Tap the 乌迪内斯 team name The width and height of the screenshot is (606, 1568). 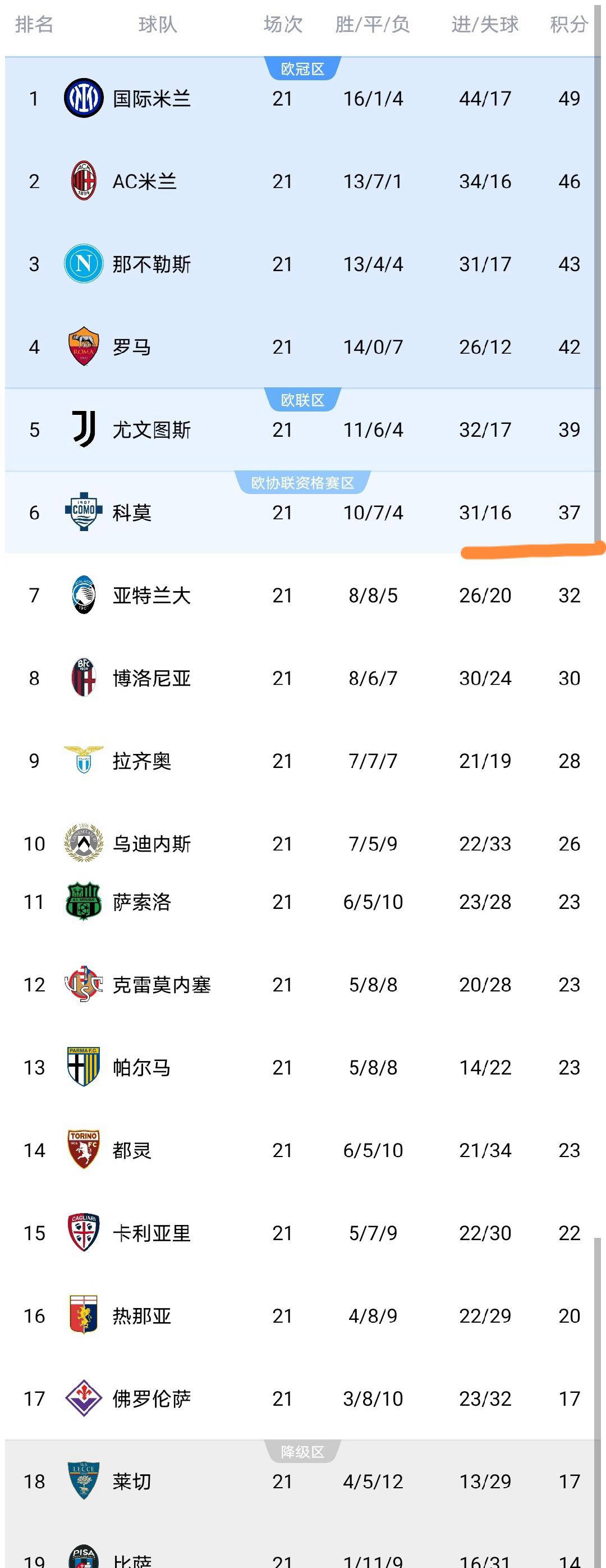click(x=151, y=844)
